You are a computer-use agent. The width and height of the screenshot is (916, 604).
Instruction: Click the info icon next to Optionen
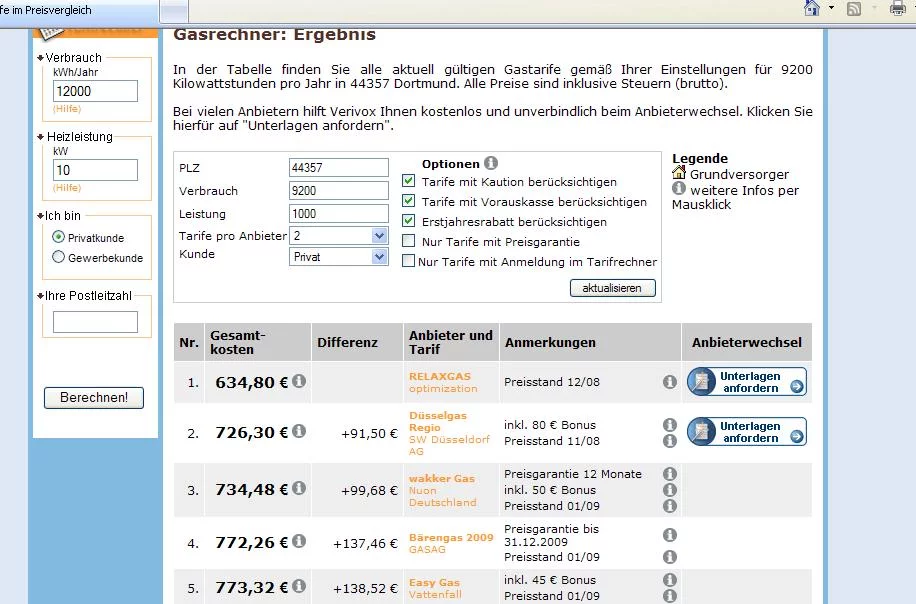(x=491, y=163)
